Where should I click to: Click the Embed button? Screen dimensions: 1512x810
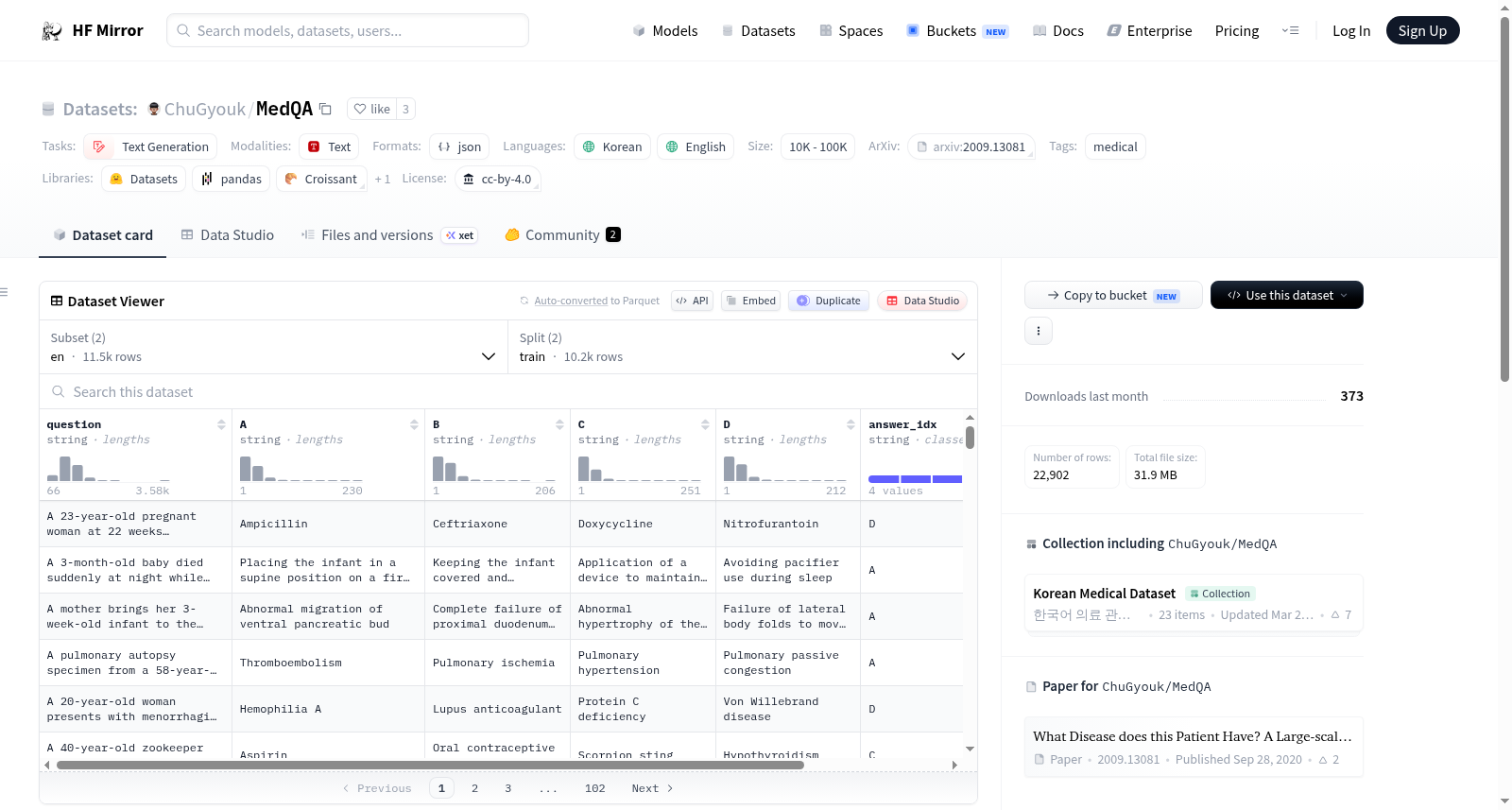pos(750,301)
